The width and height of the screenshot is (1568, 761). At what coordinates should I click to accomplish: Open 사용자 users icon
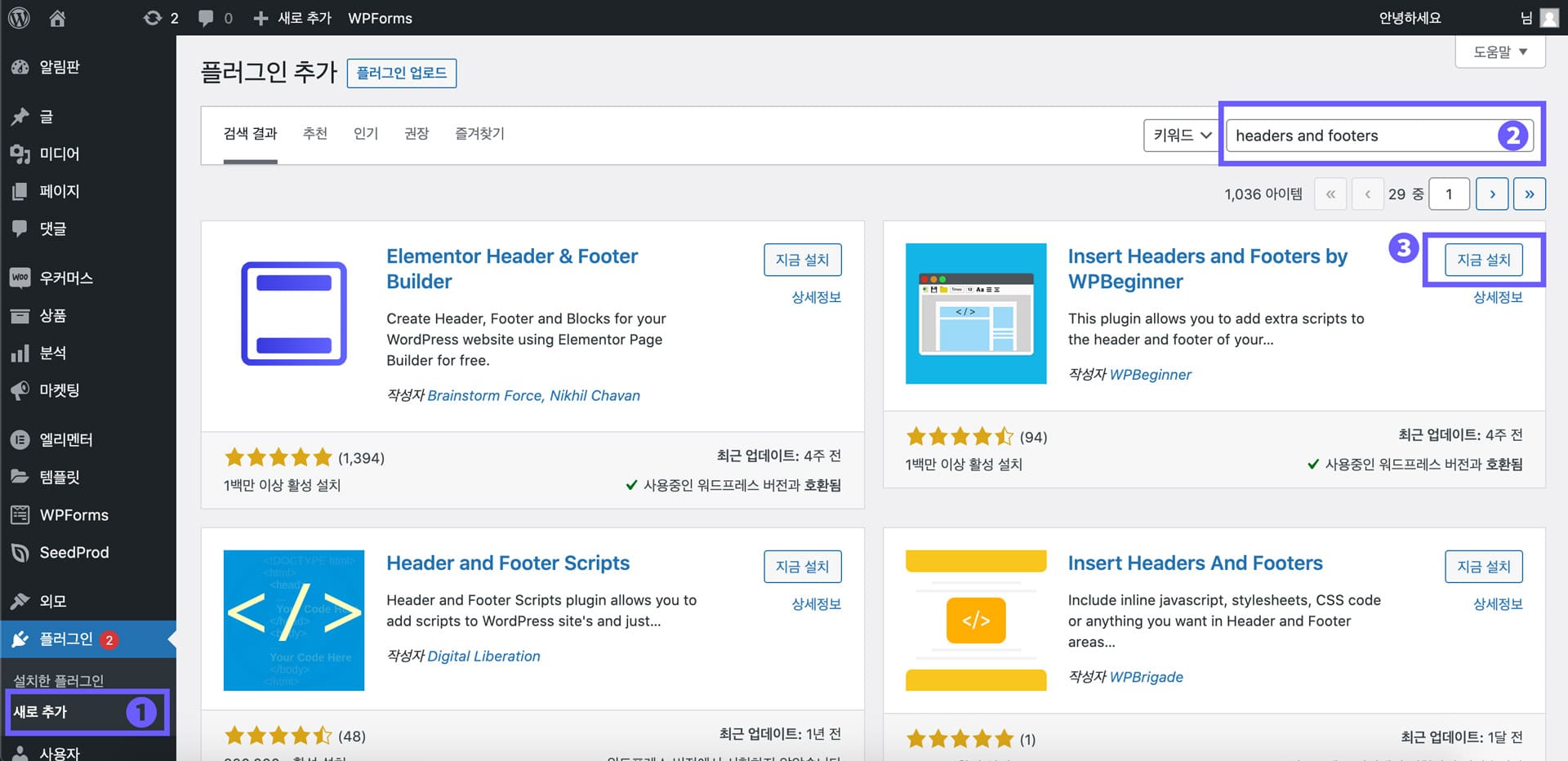(x=20, y=753)
